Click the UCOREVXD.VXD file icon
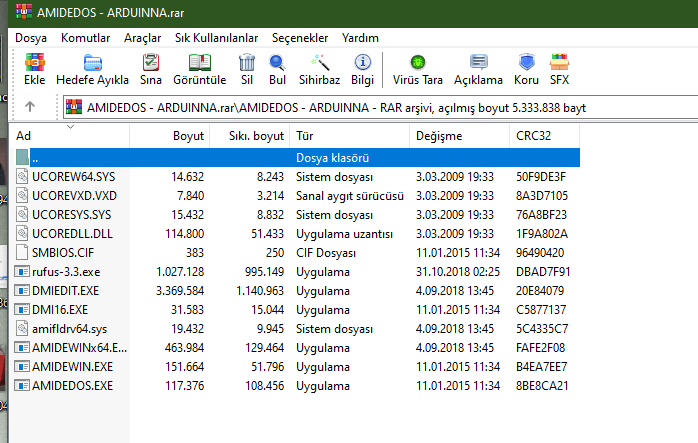This screenshot has width=698, height=443. point(22,195)
